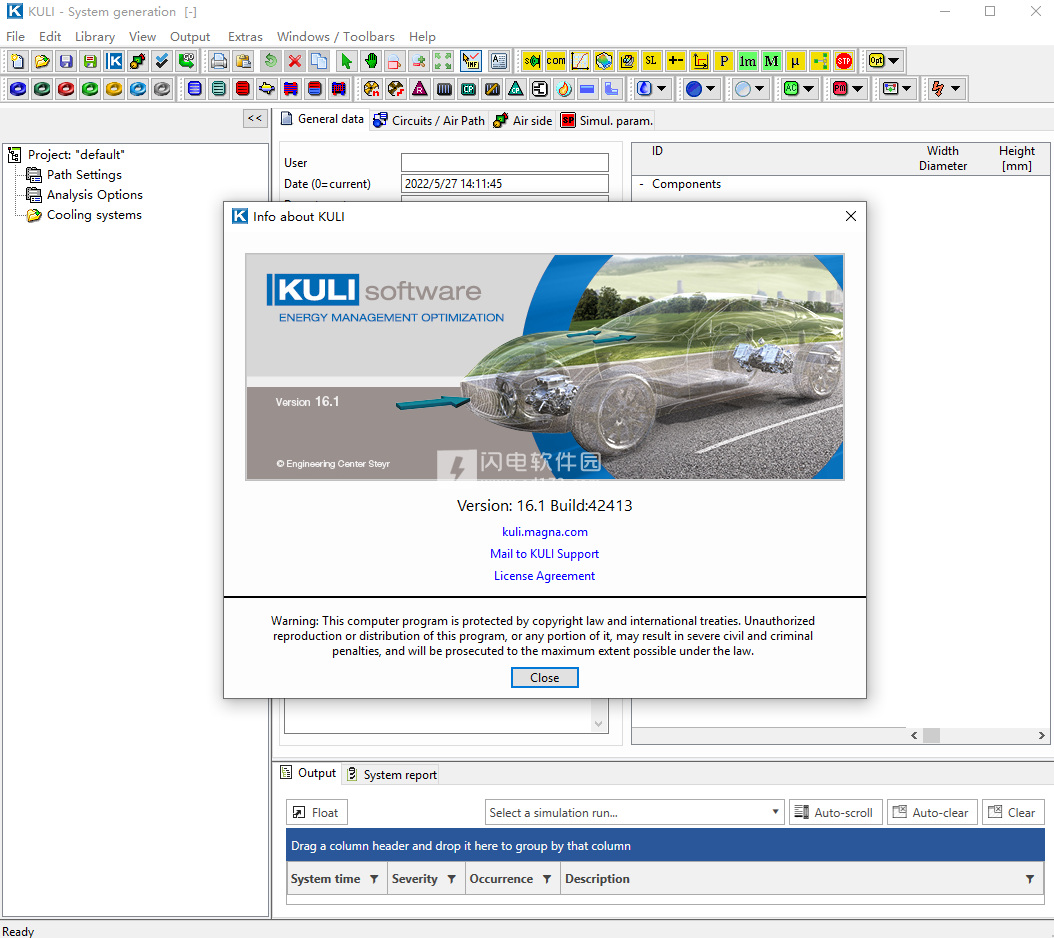Click the clipboard paste icon
The height and width of the screenshot is (938, 1054).
point(243,61)
